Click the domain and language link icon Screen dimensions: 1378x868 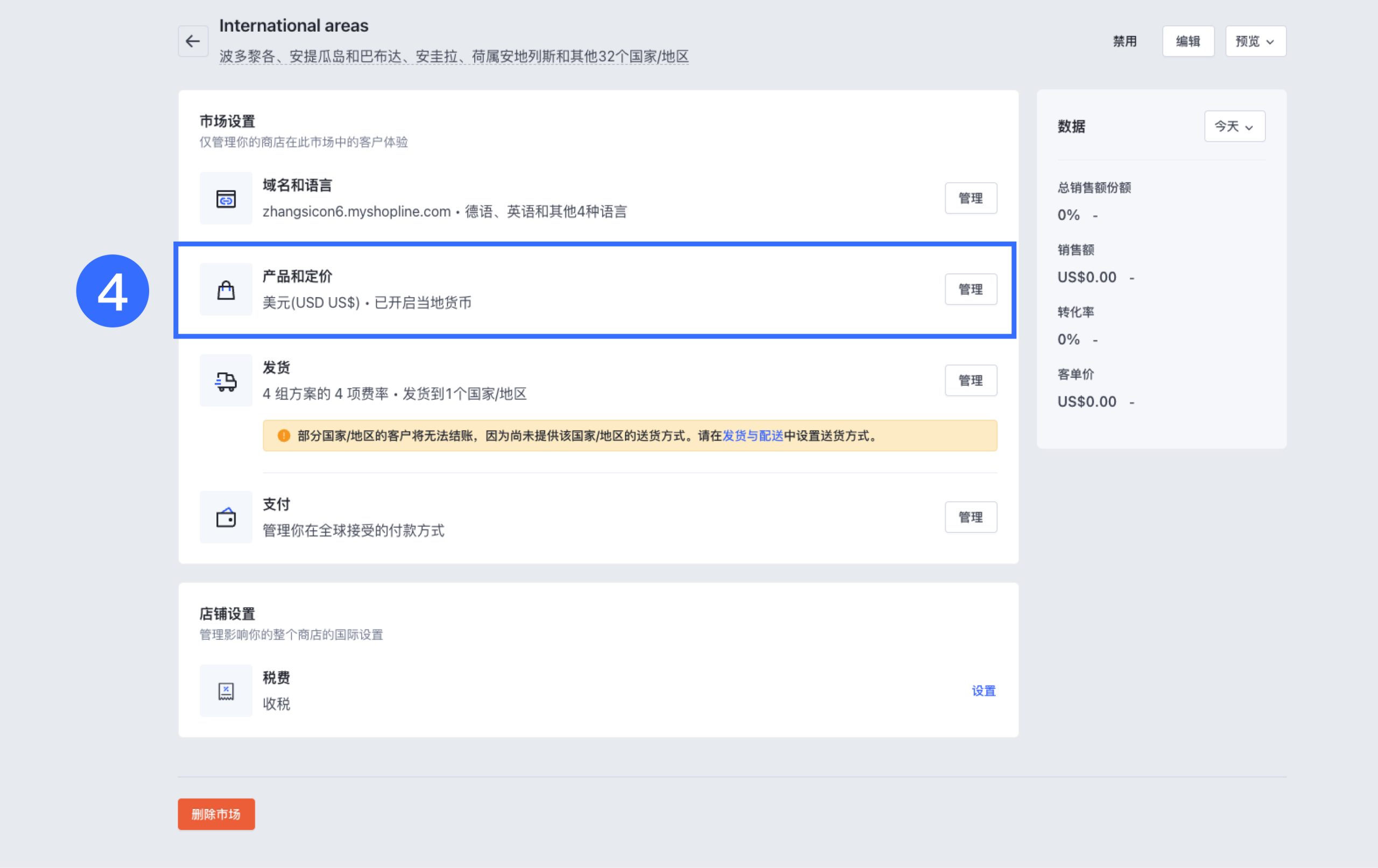(x=226, y=198)
